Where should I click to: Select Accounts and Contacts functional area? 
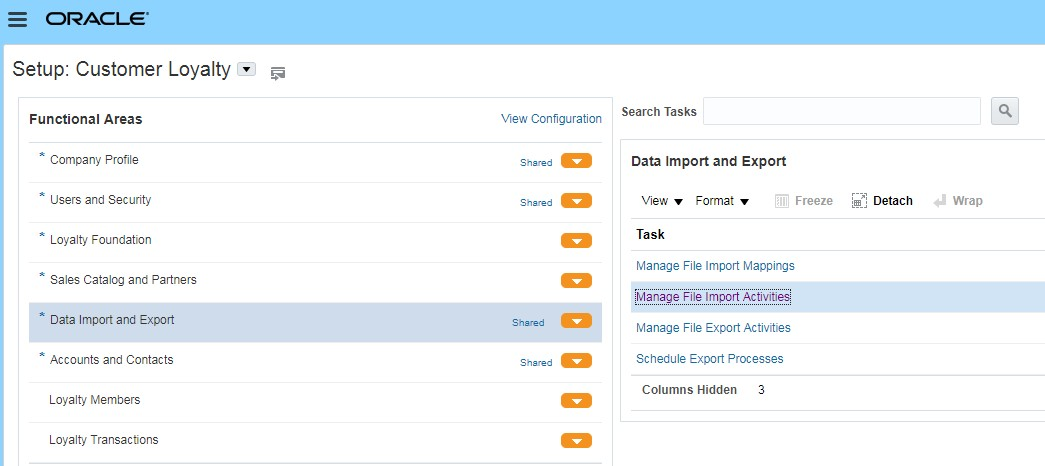(111, 360)
